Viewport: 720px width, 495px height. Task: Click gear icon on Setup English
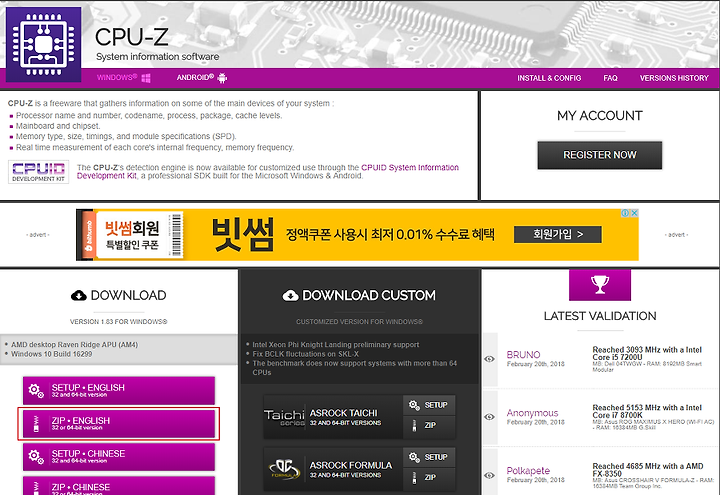(36, 391)
